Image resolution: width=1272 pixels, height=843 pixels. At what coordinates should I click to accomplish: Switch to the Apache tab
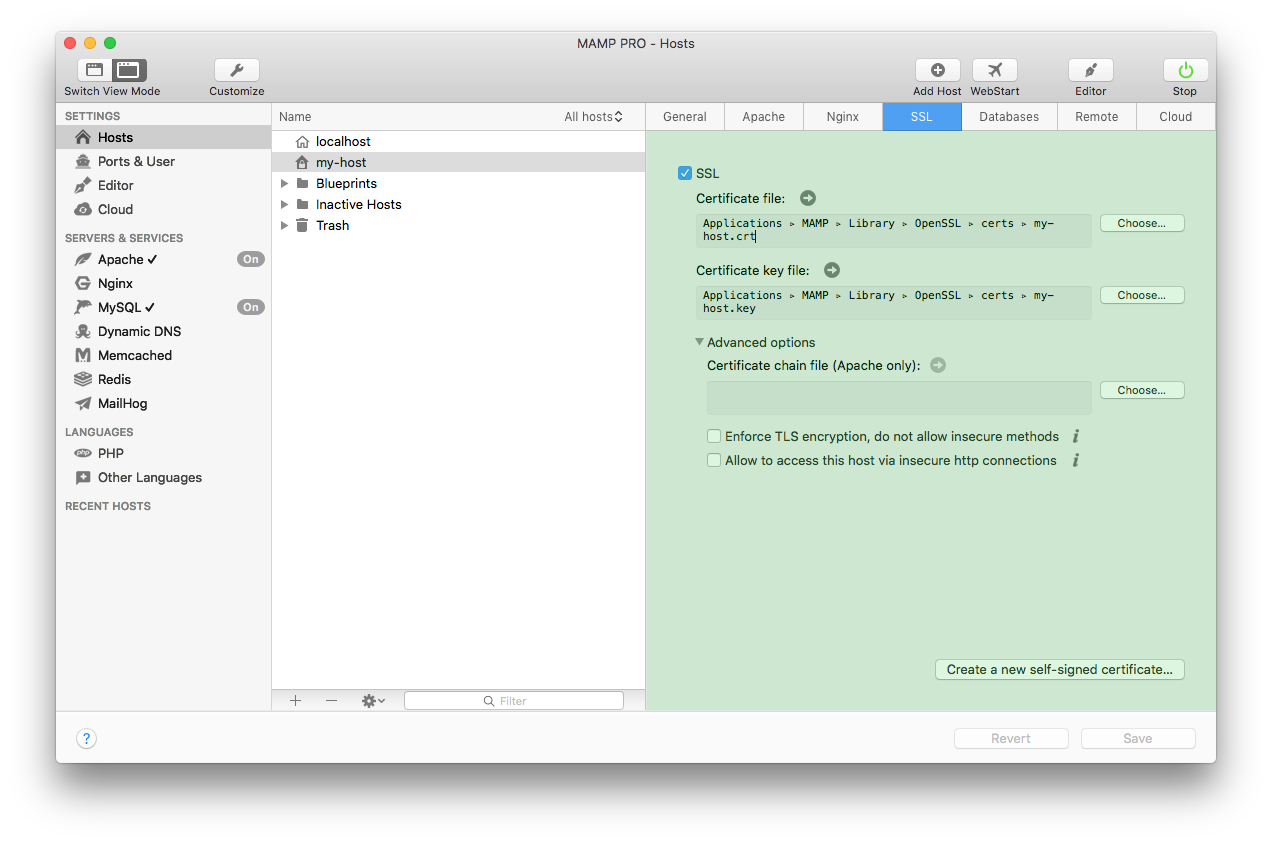763,117
